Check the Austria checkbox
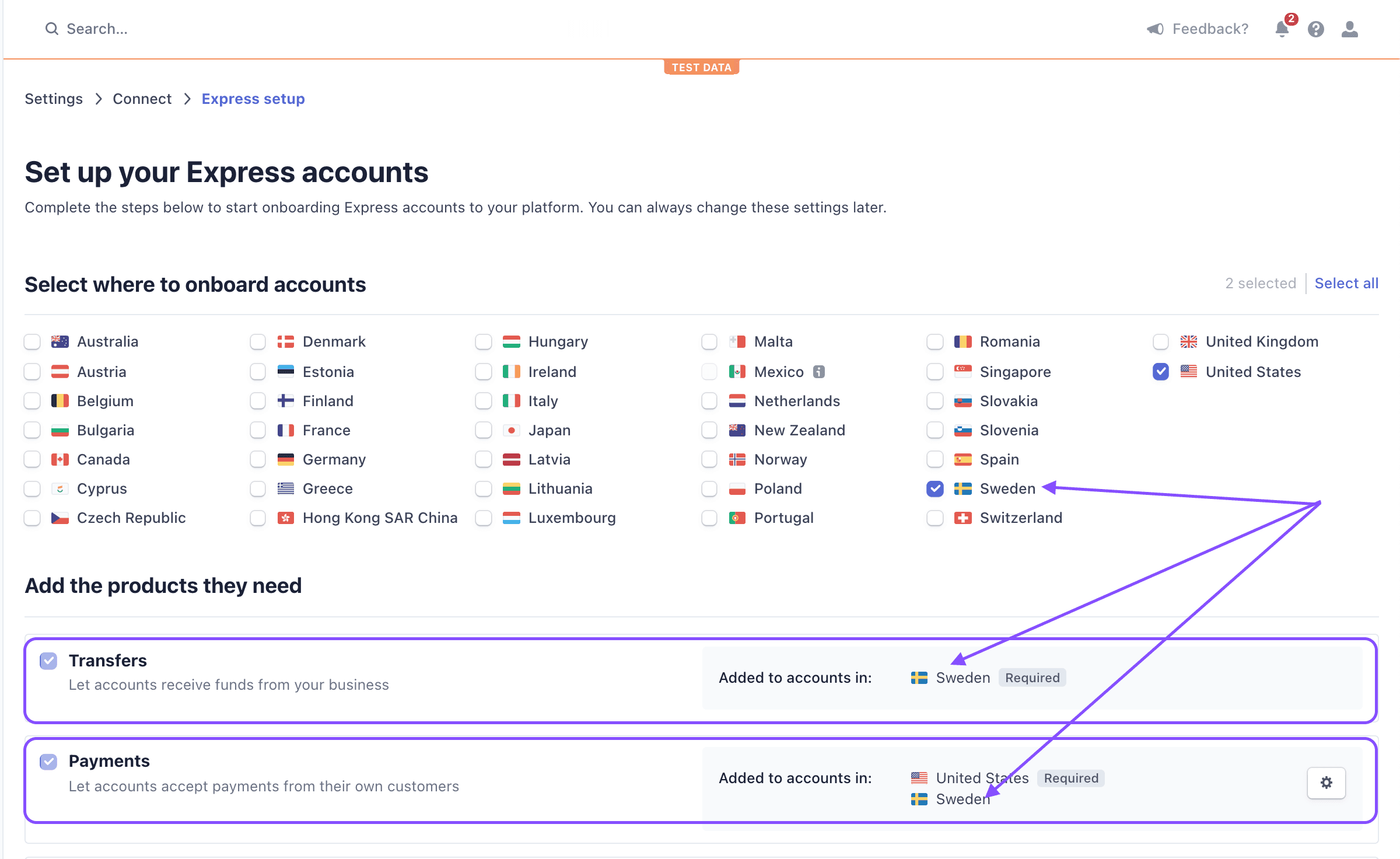 coord(32,372)
